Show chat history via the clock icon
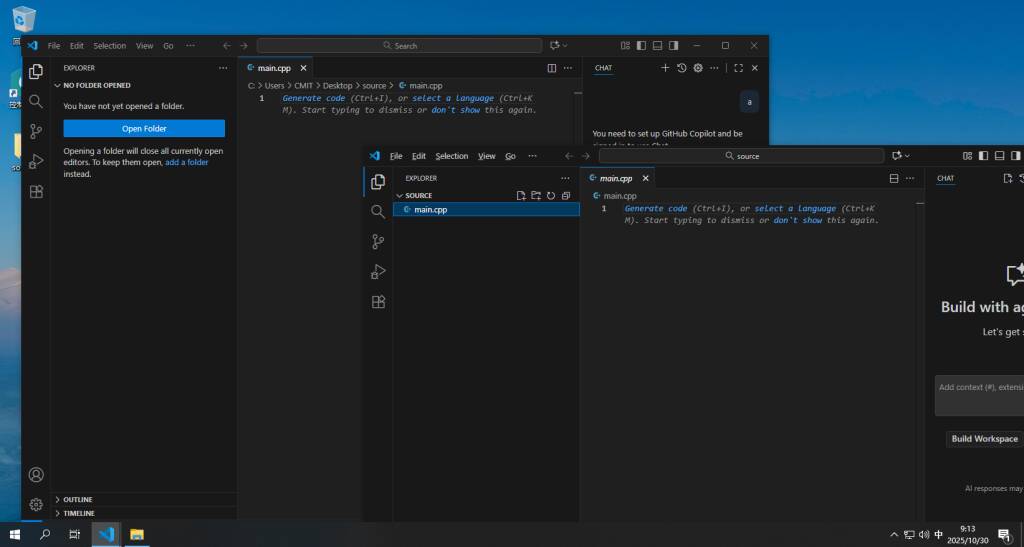 (x=682, y=68)
